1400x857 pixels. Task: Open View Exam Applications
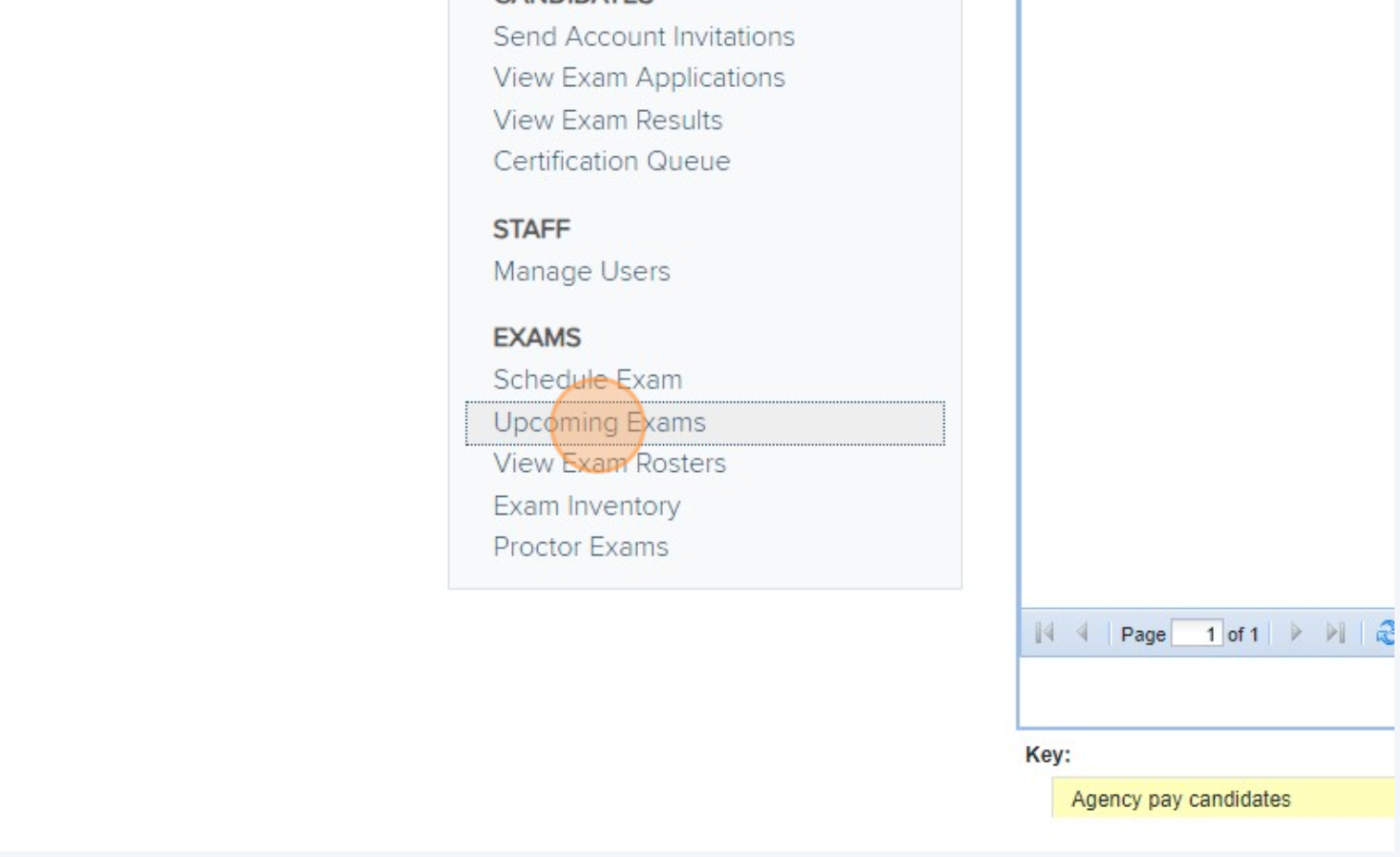click(x=640, y=78)
